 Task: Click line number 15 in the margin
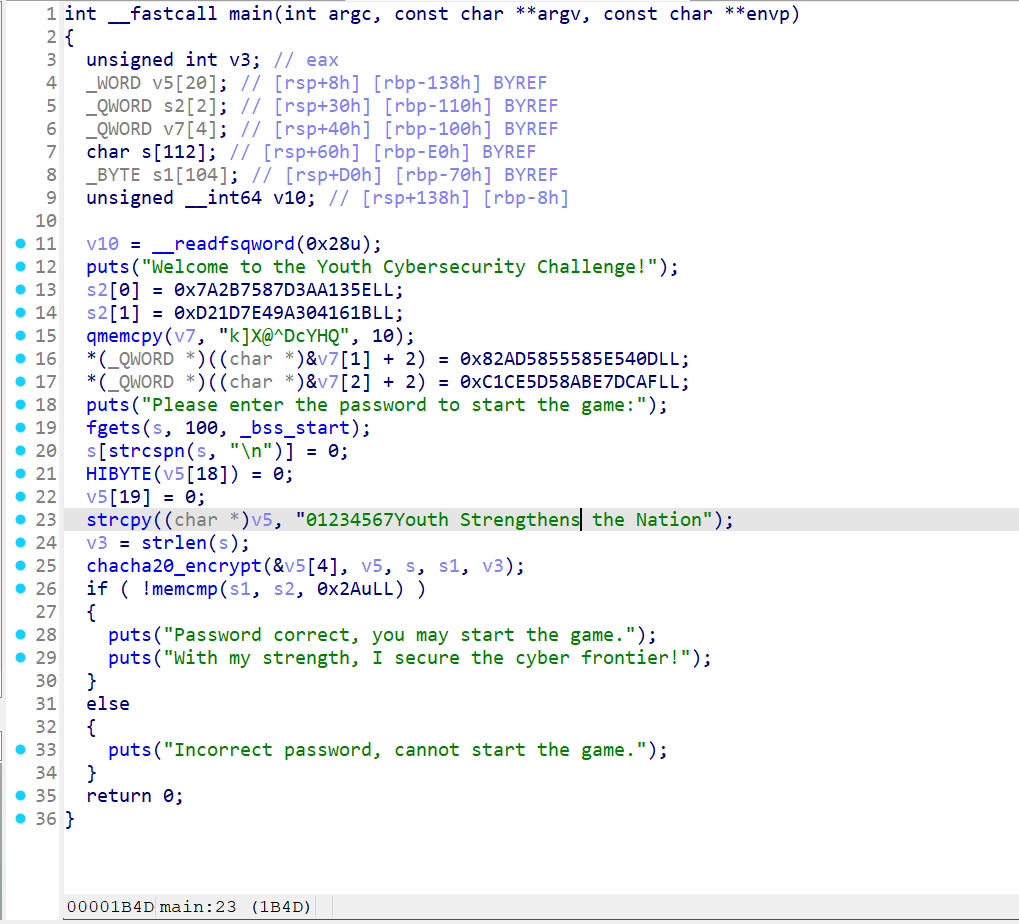[46, 335]
